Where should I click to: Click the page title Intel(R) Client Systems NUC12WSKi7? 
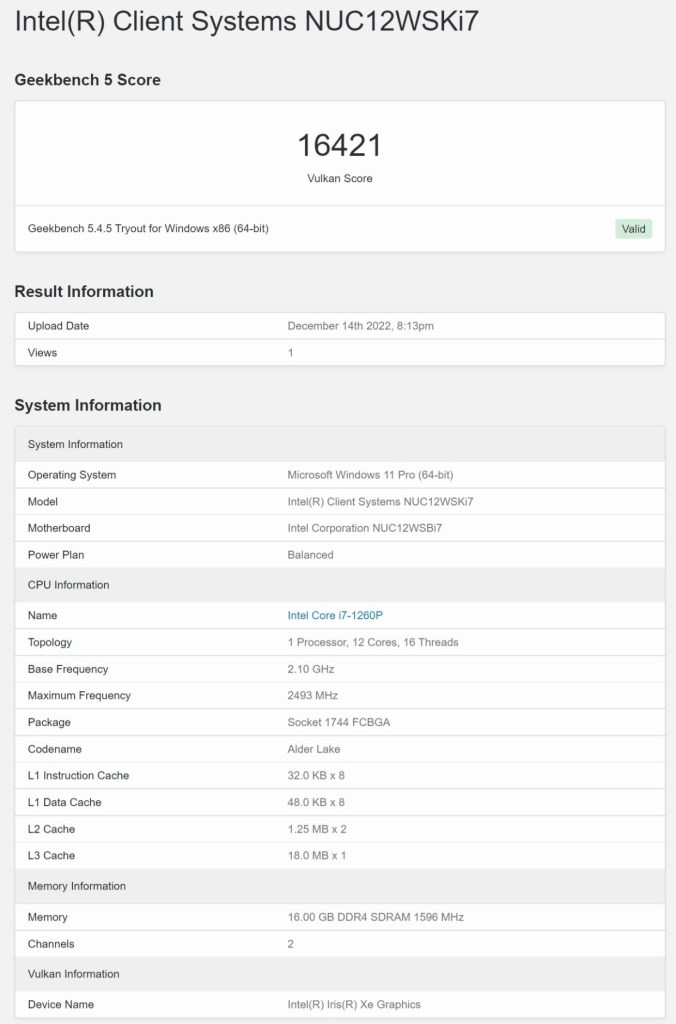[247, 21]
